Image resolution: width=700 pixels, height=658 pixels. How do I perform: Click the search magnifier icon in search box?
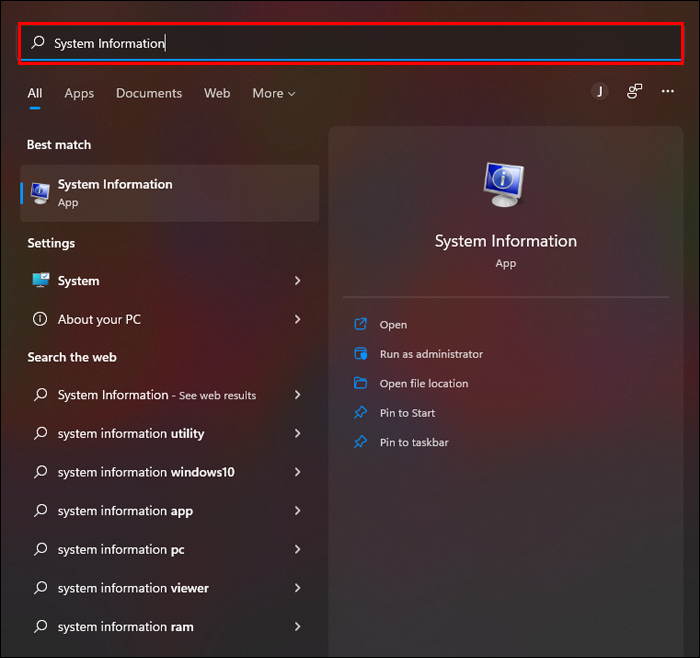pyautogui.click(x=38, y=42)
